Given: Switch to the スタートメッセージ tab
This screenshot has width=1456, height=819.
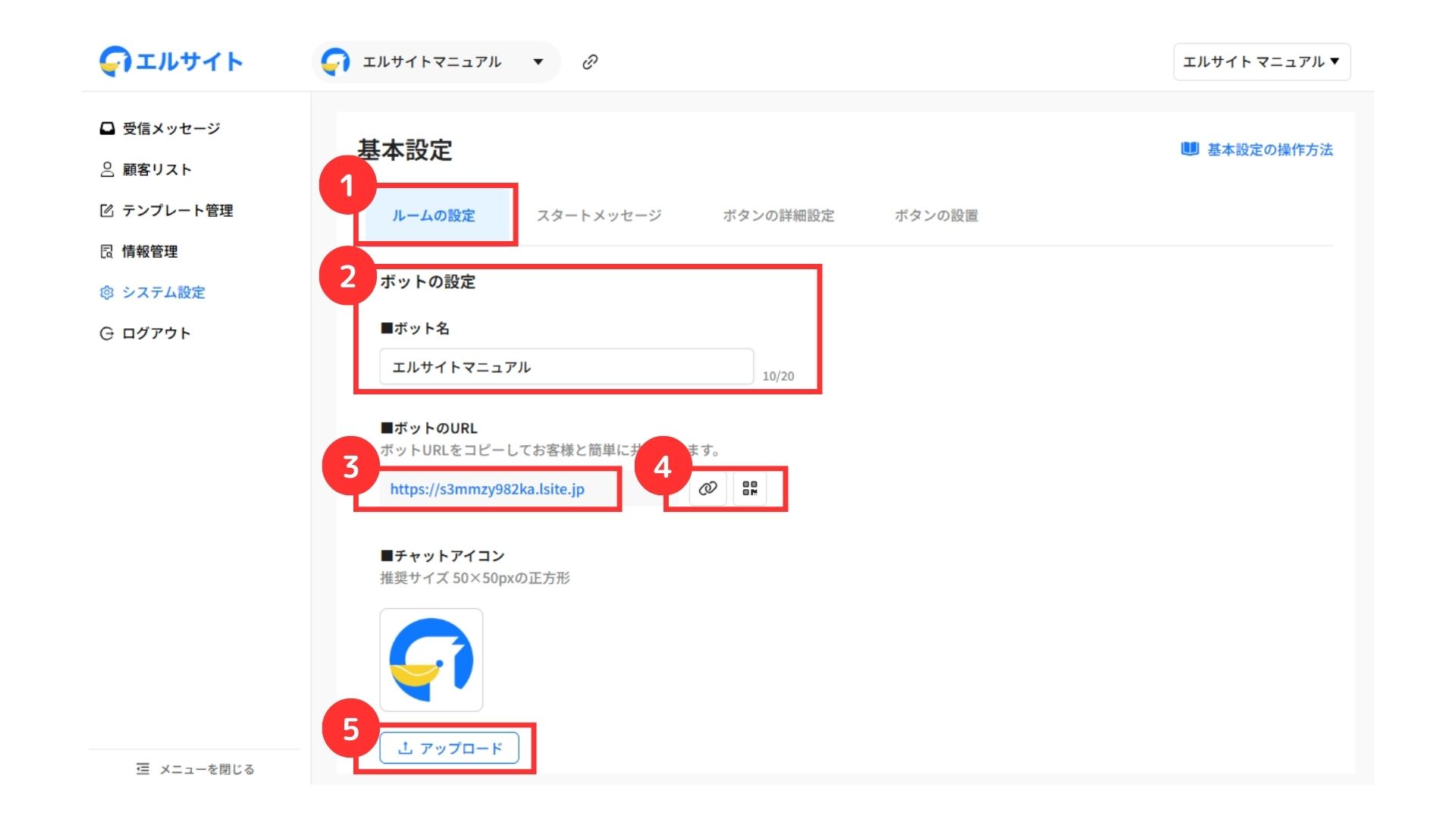Looking at the screenshot, I should (x=598, y=216).
